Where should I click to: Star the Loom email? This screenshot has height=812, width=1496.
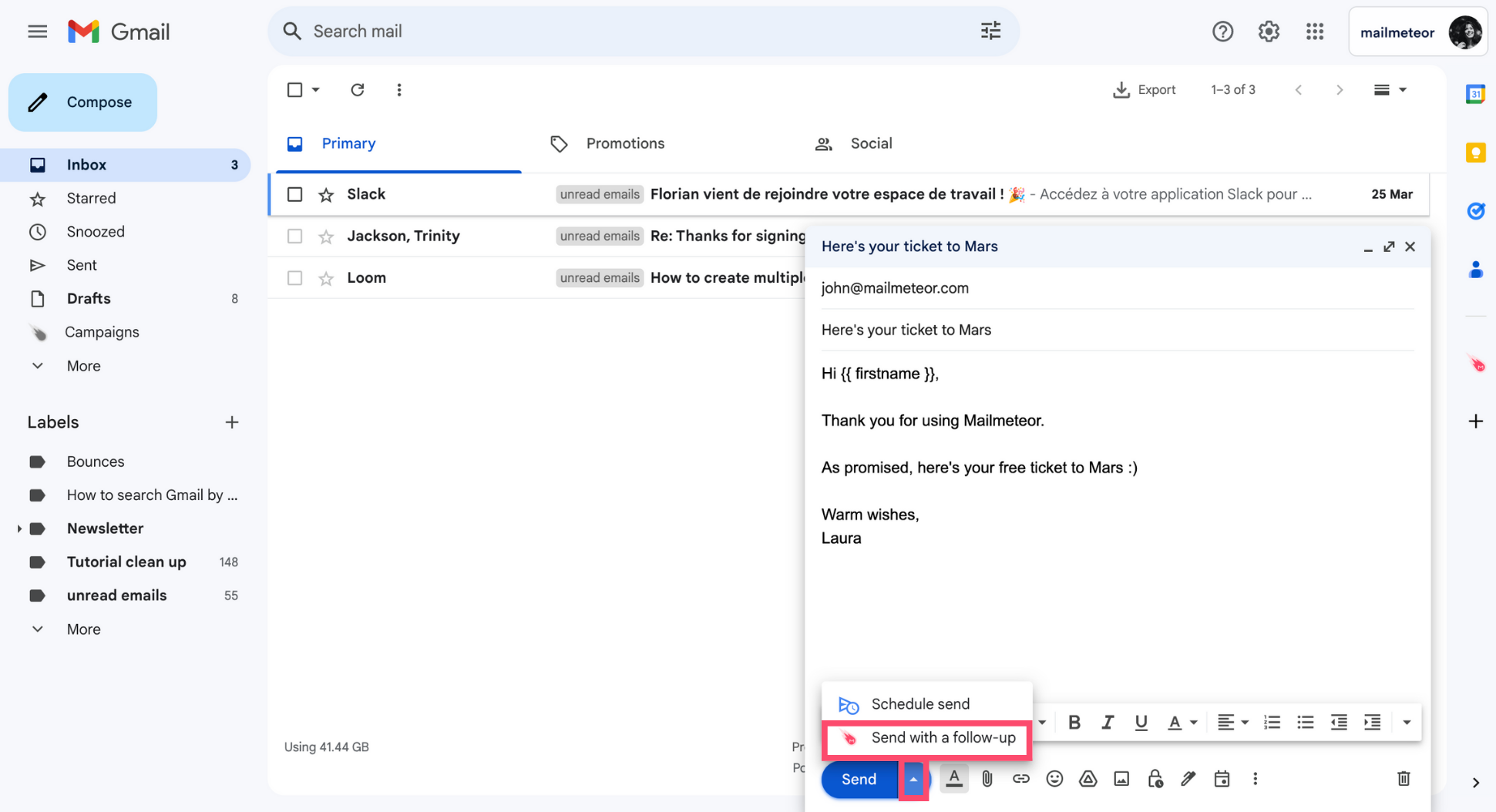pos(326,278)
